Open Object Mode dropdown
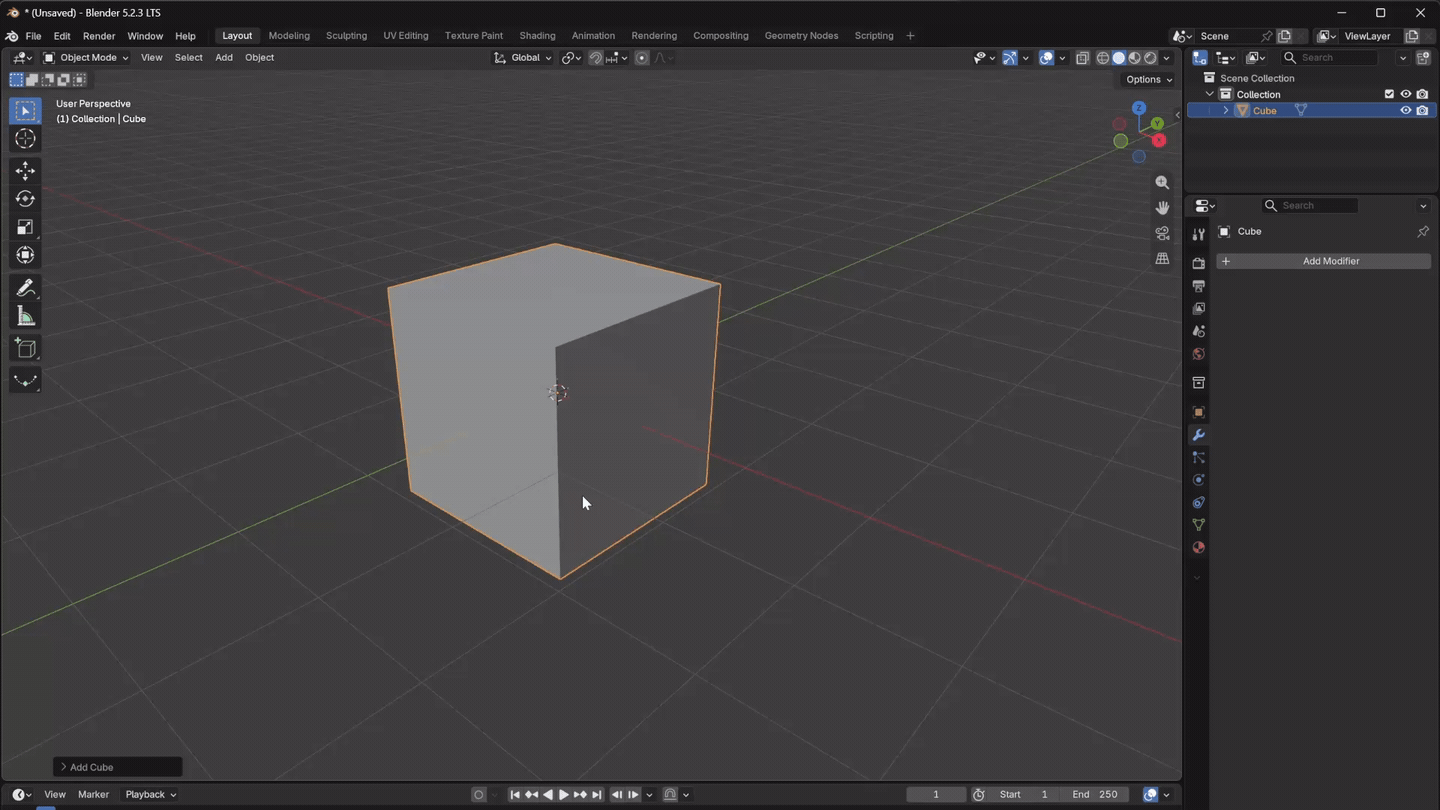 (x=86, y=58)
